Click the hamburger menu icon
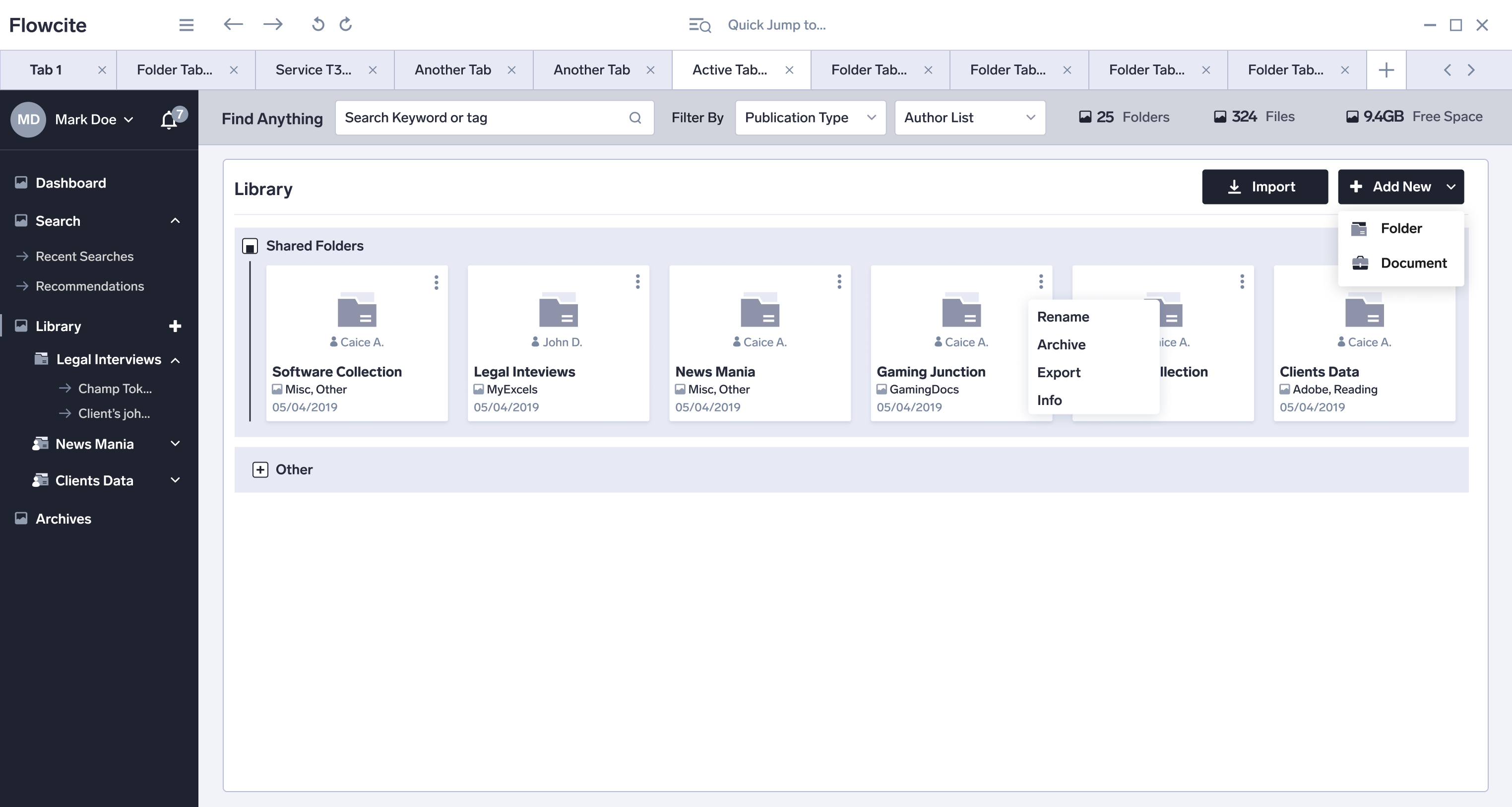 point(186,25)
